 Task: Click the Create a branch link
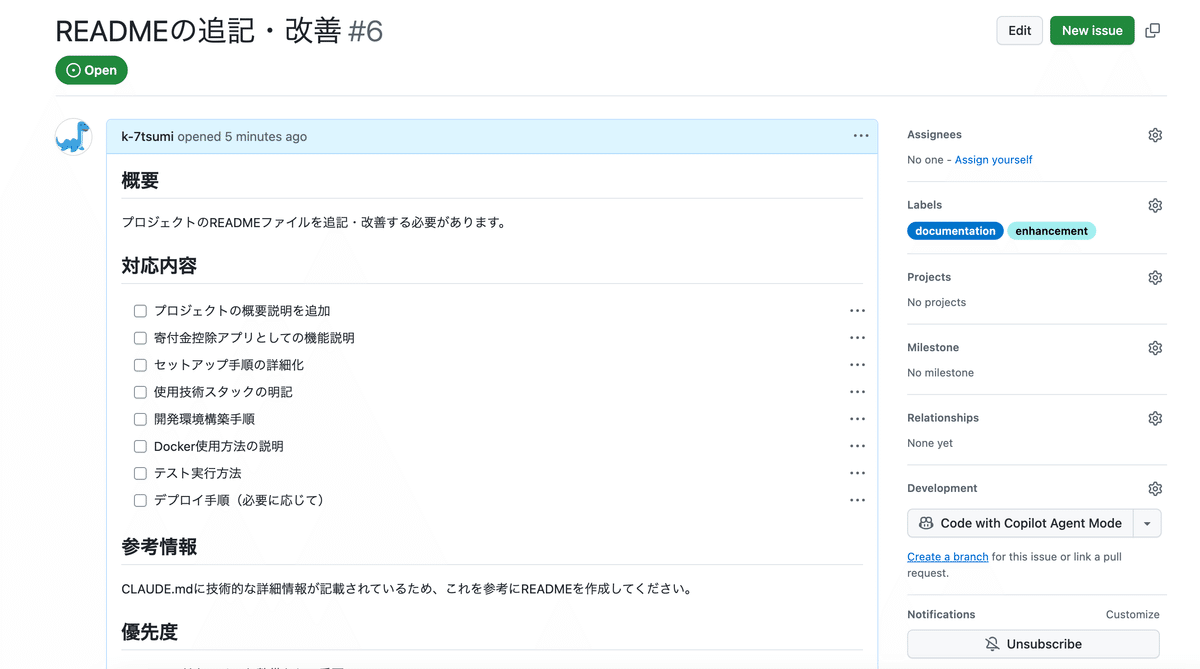947,556
